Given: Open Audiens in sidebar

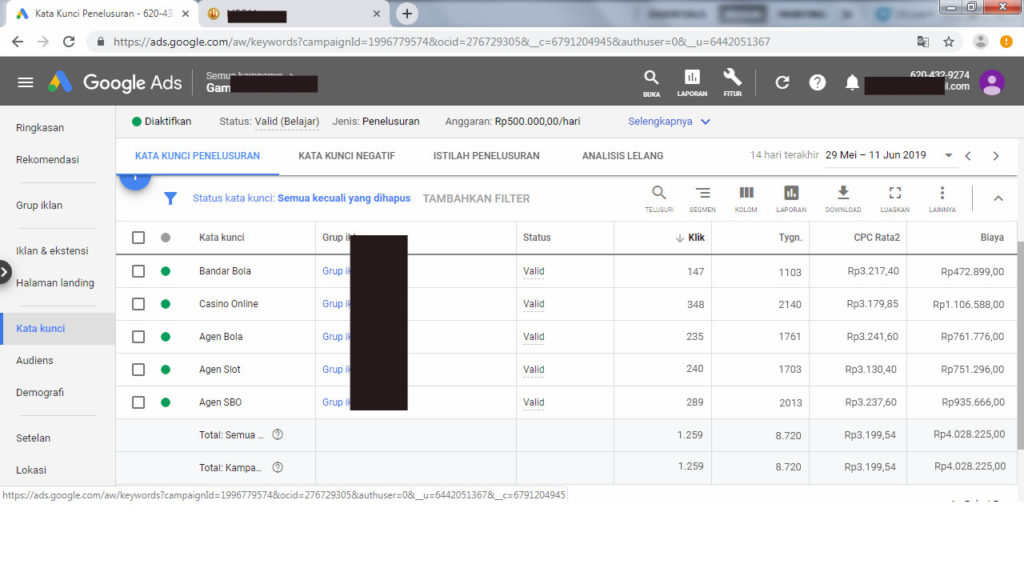Looking at the screenshot, I should 35,360.
